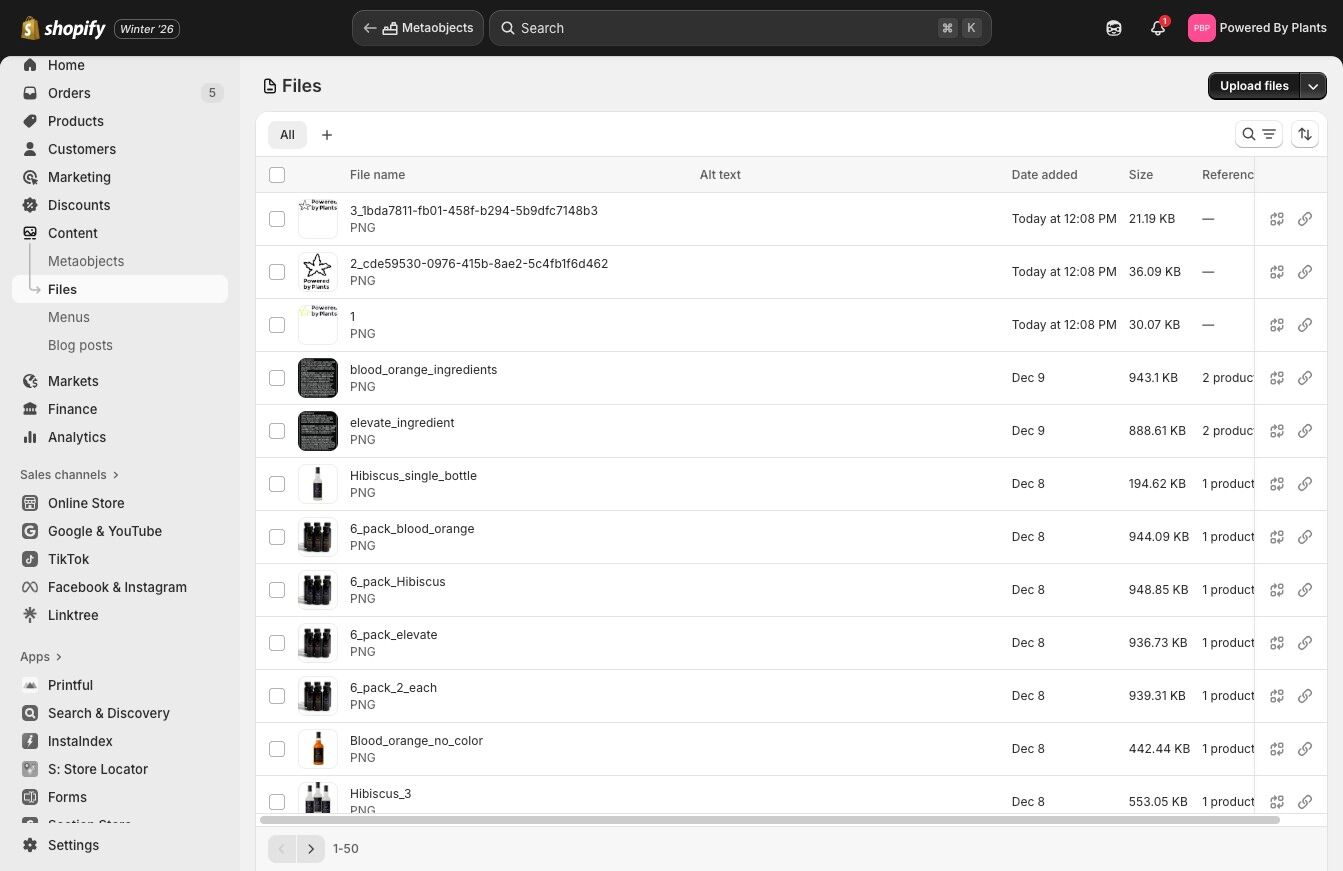Image resolution: width=1343 pixels, height=871 pixels.
Task: Select the 2_cde59530 file checkbox
Action: click(277, 272)
